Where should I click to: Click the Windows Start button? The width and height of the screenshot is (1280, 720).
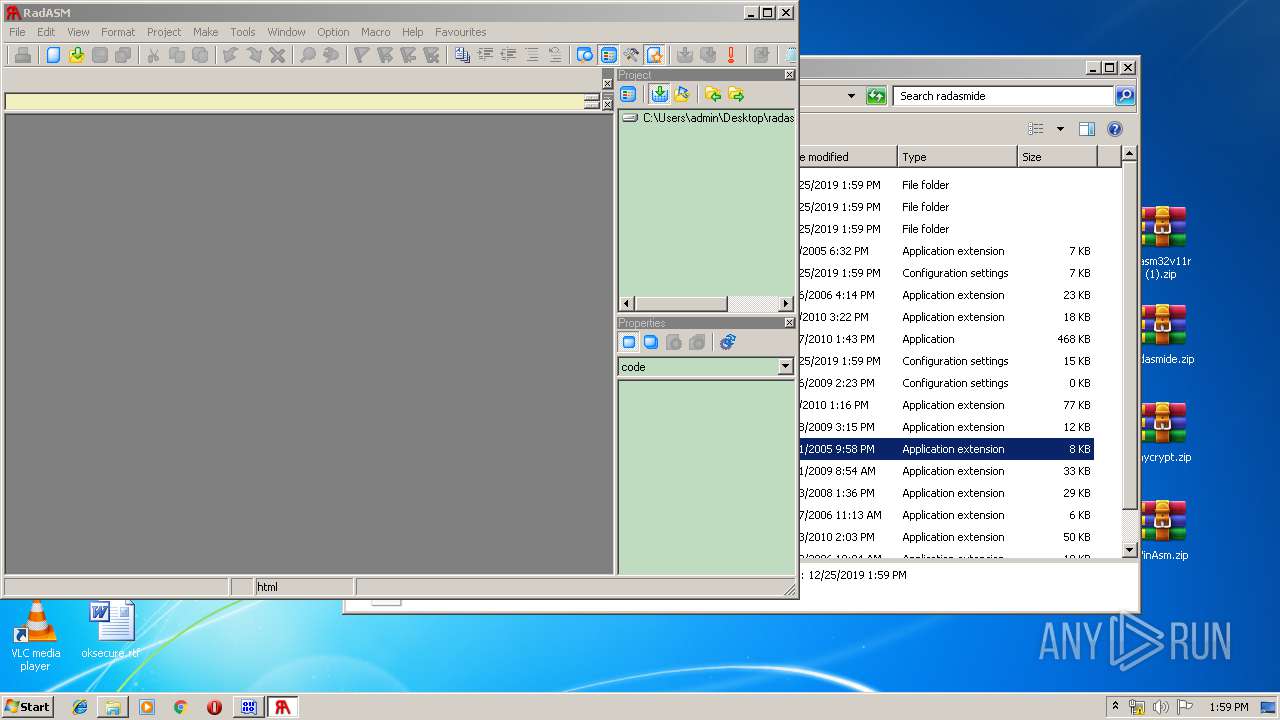tap(28, 706)
